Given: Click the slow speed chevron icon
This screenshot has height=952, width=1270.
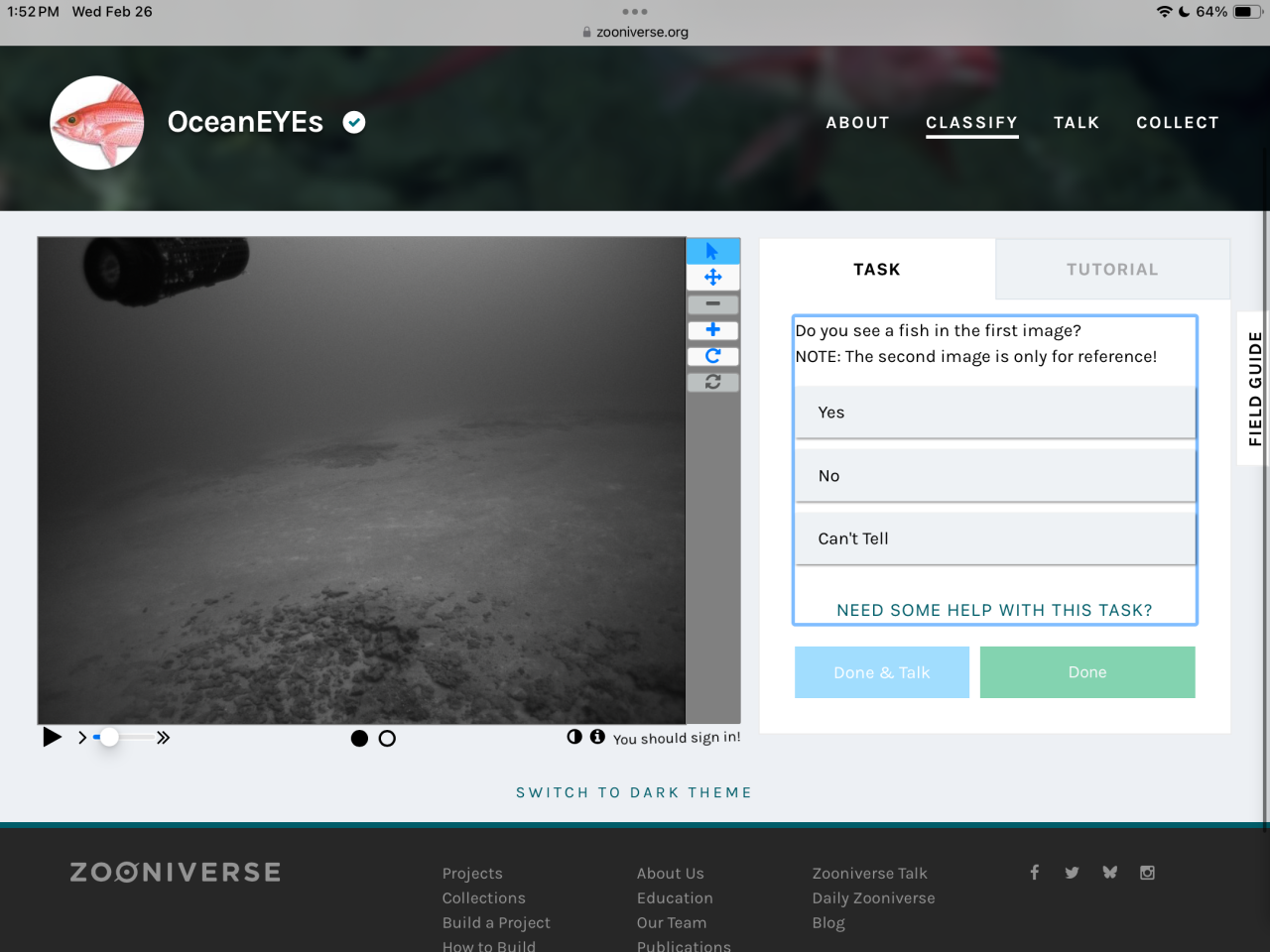Looking at the screenshot, I should tap(82, 738).
